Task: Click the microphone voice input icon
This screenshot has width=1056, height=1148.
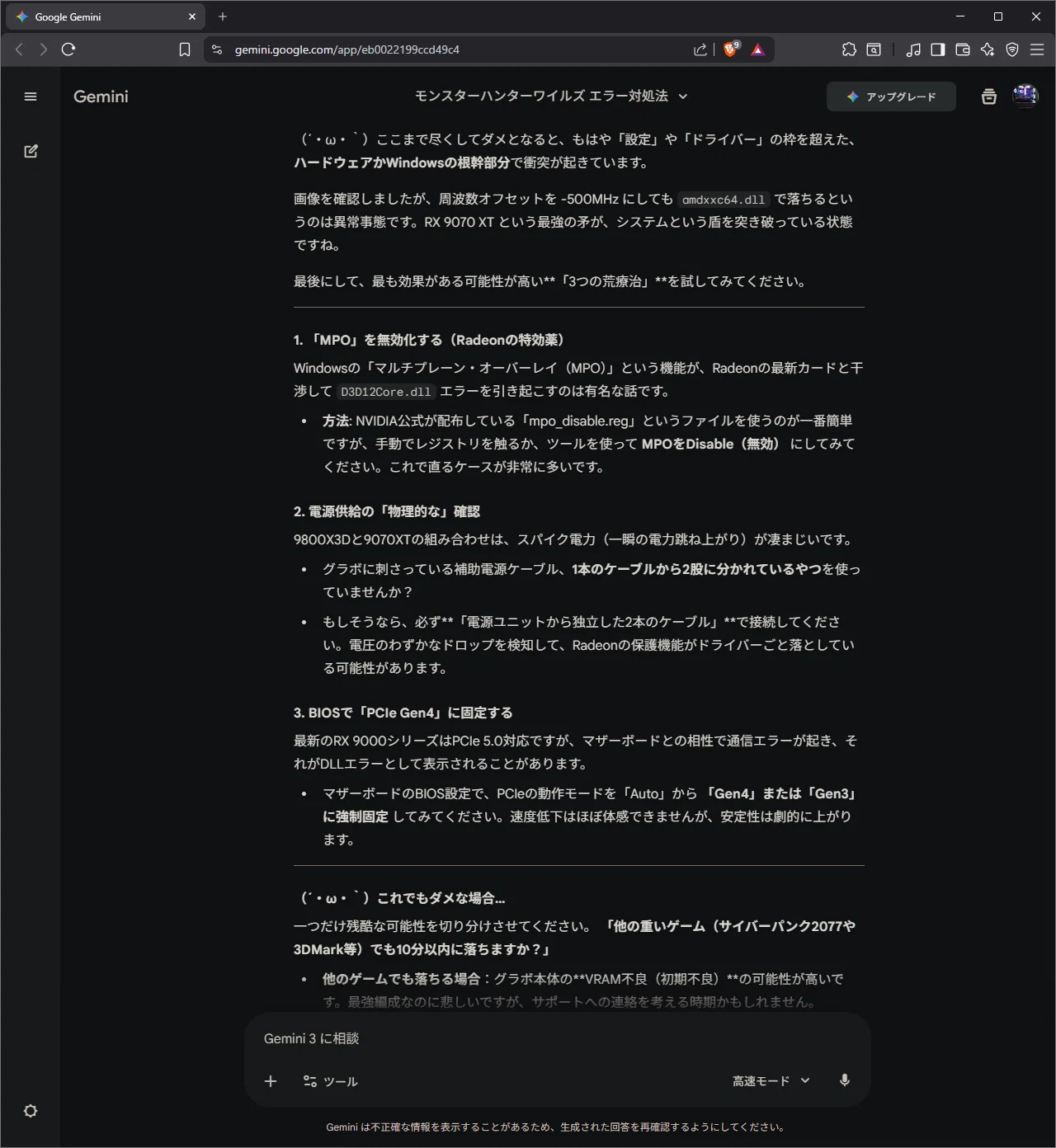Action: pos(844,1080)
